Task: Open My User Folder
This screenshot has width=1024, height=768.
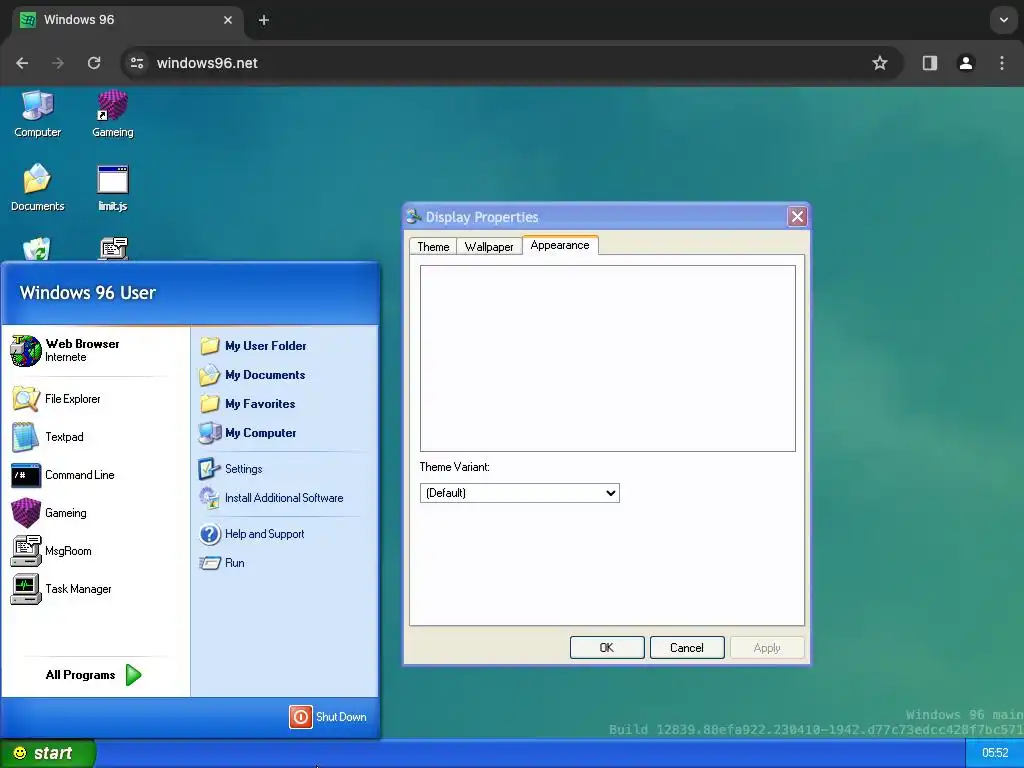Action: (253, 345)
